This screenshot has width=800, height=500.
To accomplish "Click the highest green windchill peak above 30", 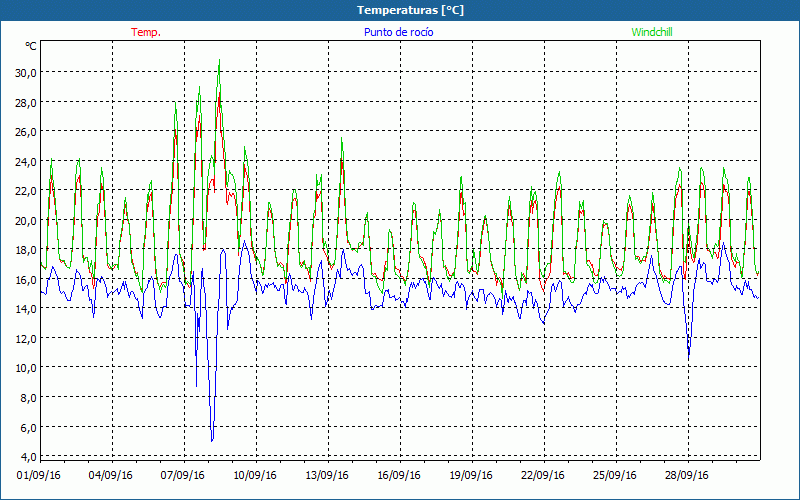I will (x=219, y=61).
